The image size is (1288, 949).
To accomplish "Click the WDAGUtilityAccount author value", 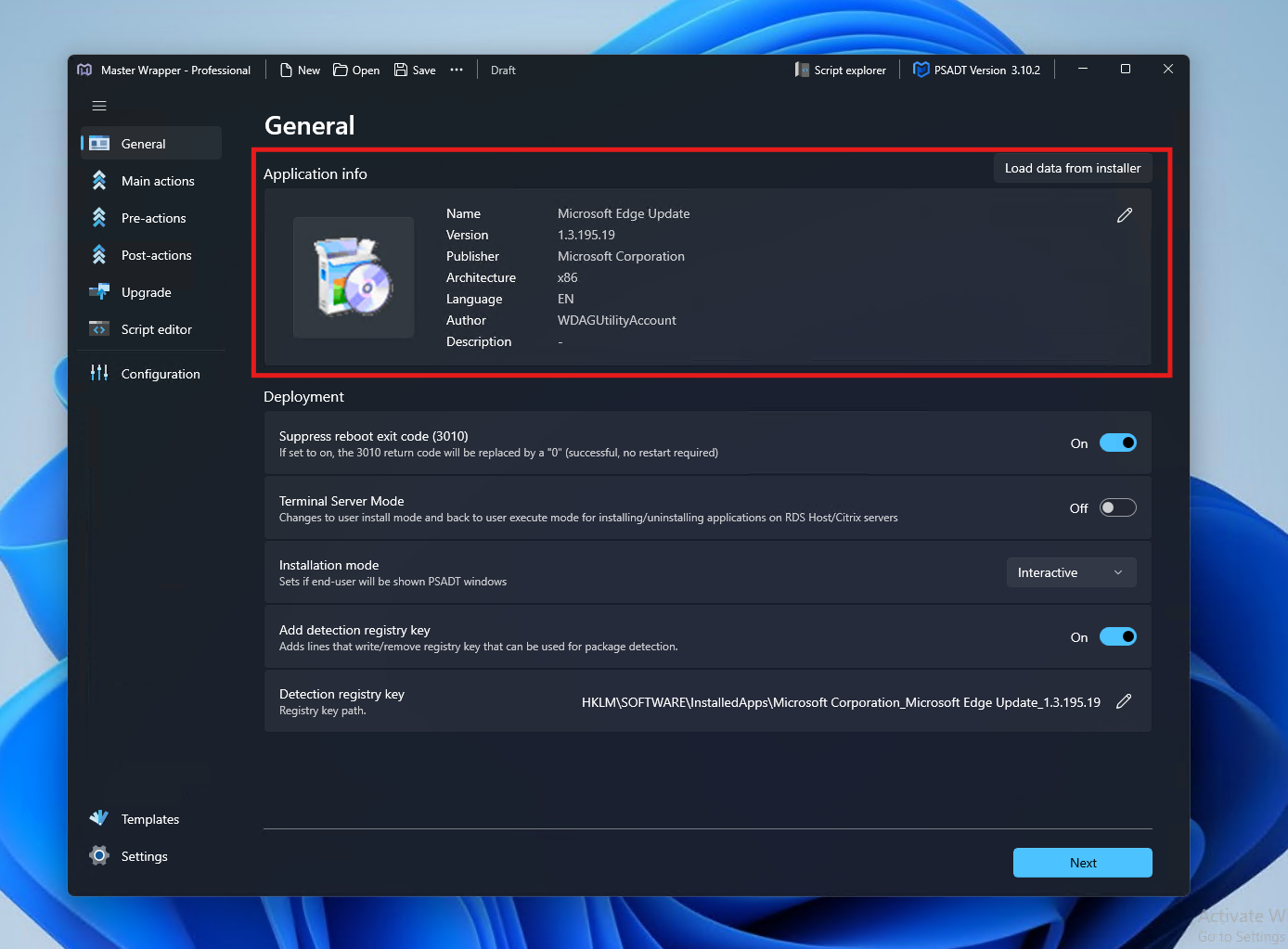I will click(617, 320).
